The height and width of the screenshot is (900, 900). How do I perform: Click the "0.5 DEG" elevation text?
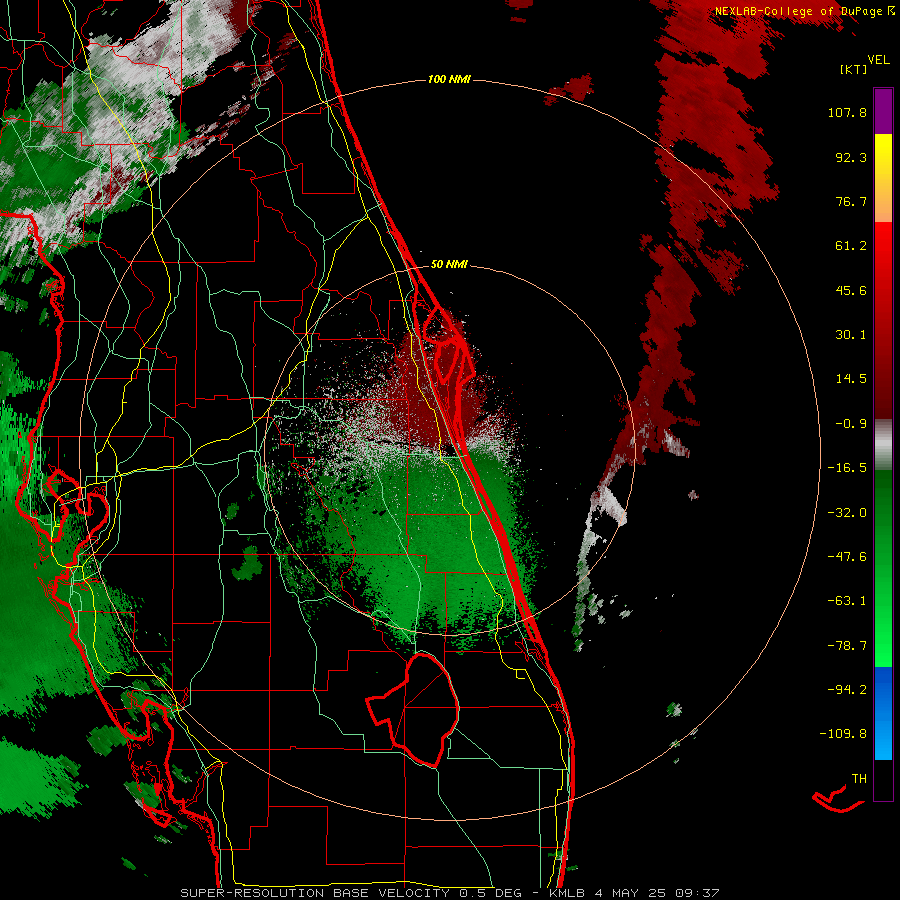tap(492, 893)
